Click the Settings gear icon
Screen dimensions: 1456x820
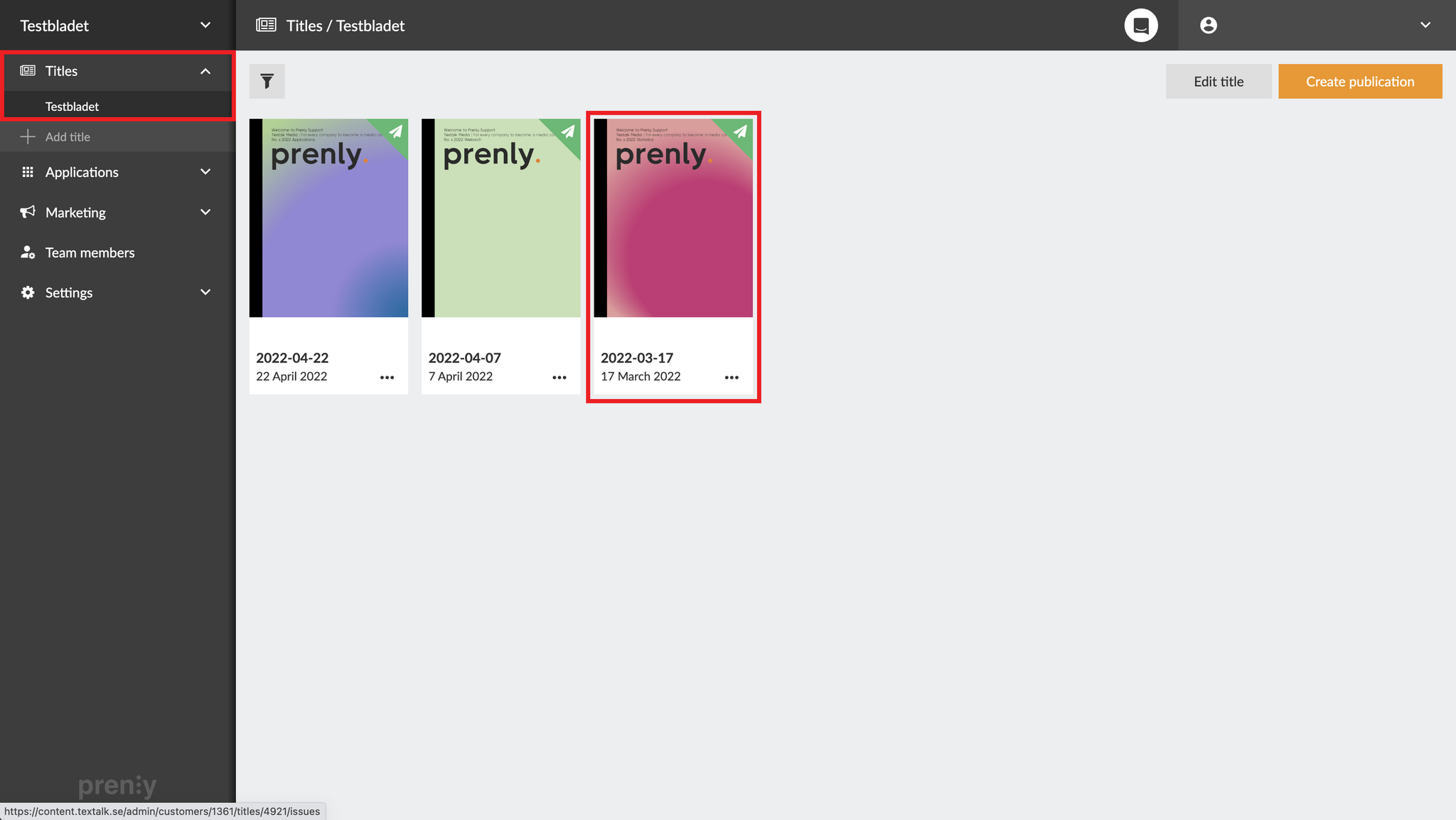click(x=28, y=292)
